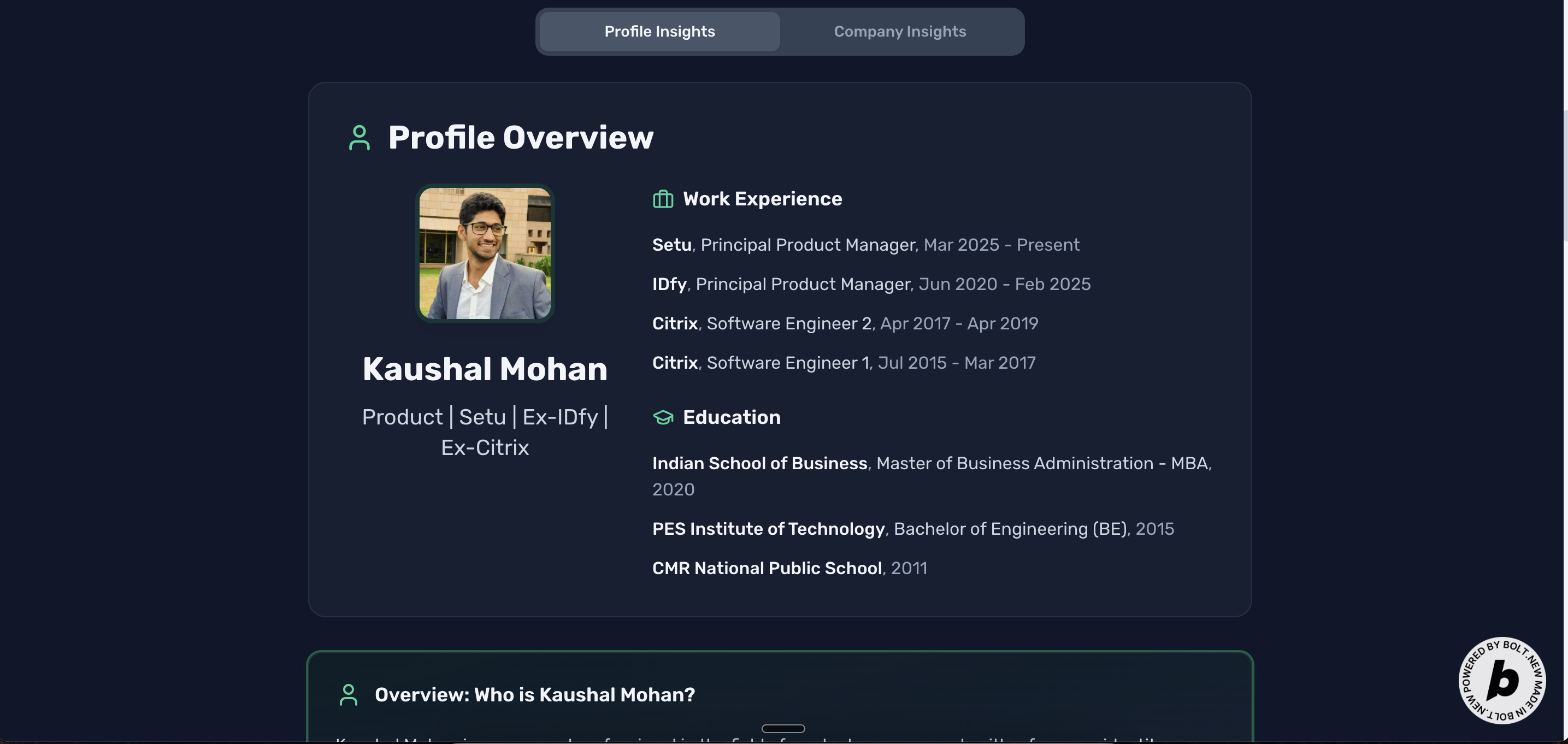Click IDfy company name entry
Viewport: 1568px width, 744px height.
point(669,285)
